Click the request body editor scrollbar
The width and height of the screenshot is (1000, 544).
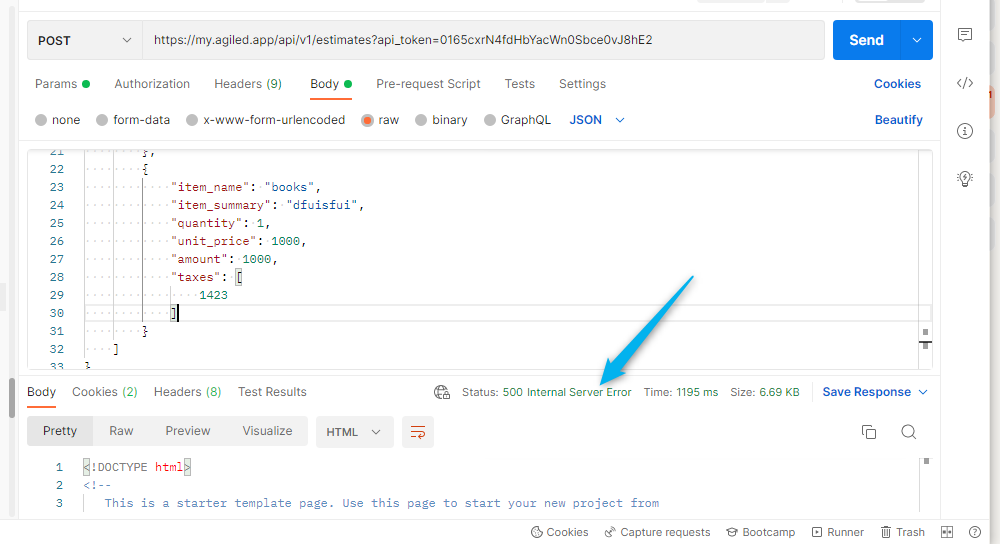[925, 260]
